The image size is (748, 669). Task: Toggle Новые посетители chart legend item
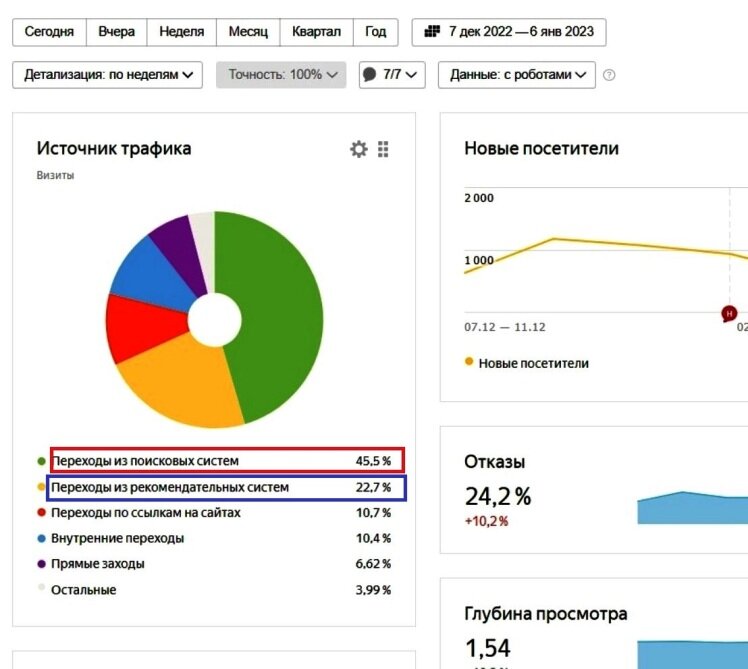pos(527,363)
